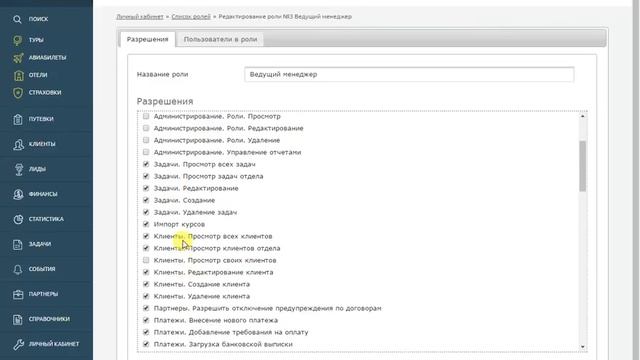Uncheck Клиенты. Просмотр клиентов отдела
The image size is (640, 360).
pos(146,248)
